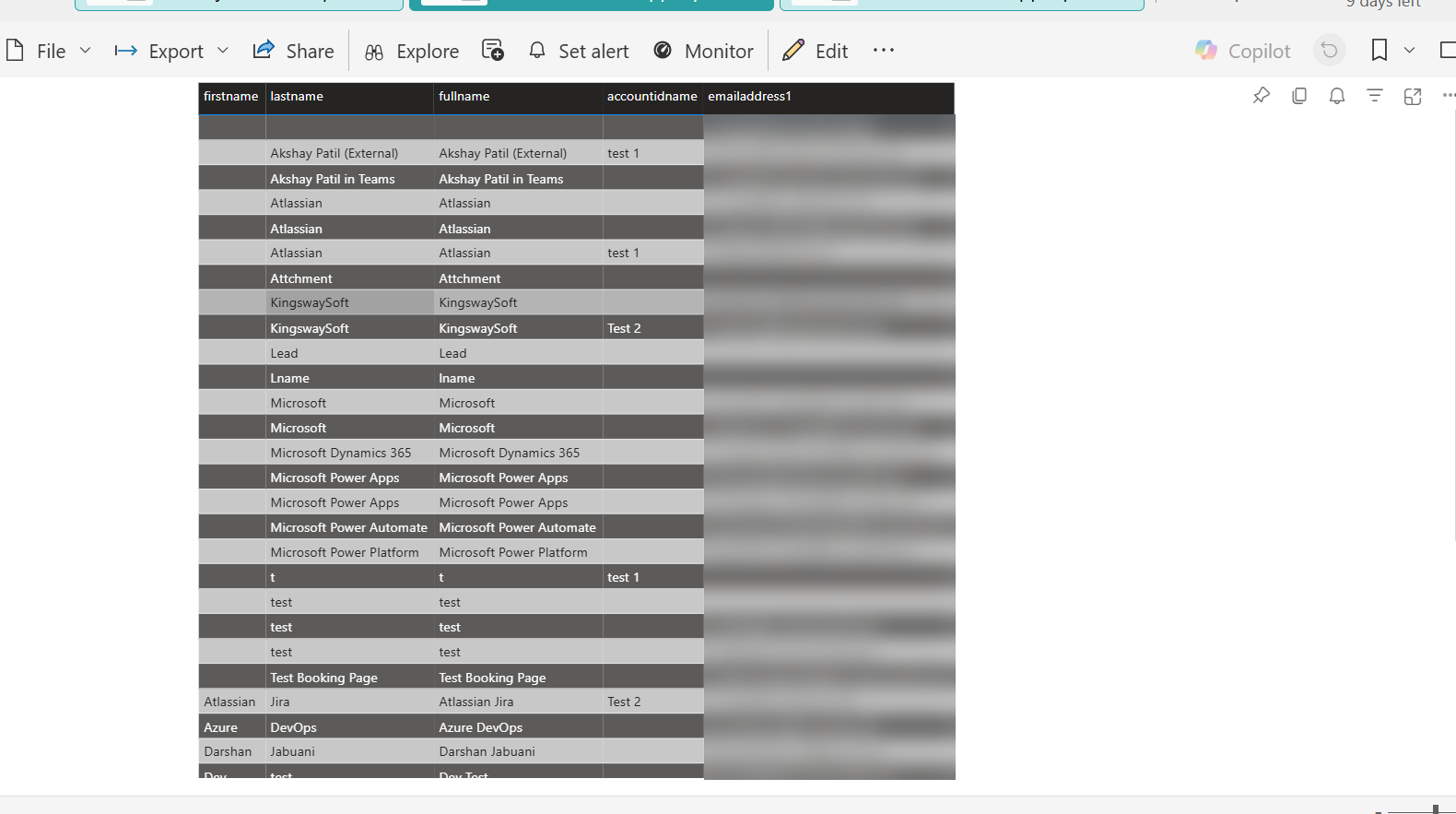Open the Export menu
Screen dimensions: 1456x814
click(x=159, y=51)
